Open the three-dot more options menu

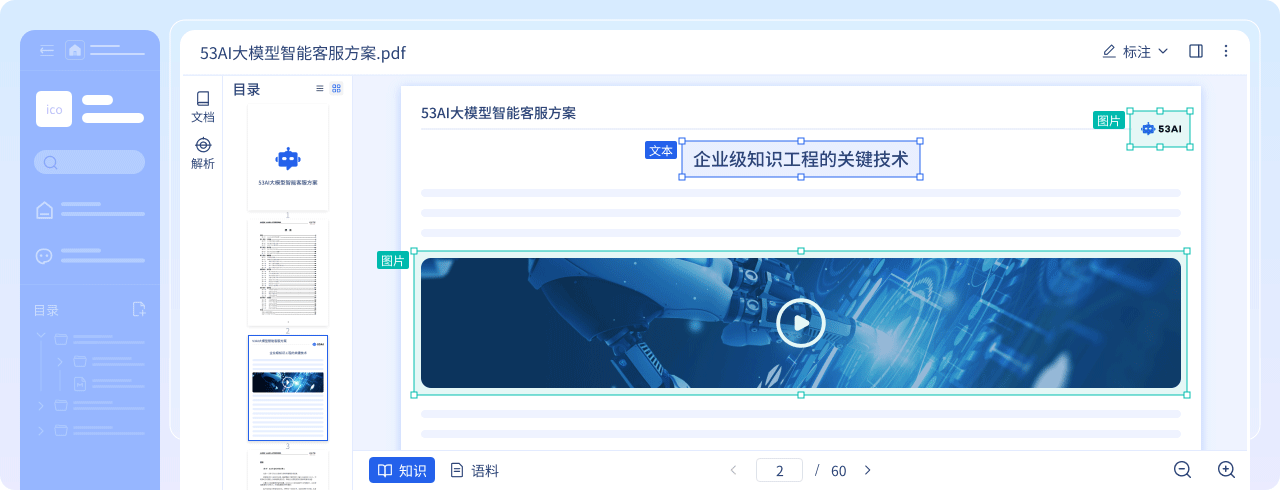[x=1226, y=51]
